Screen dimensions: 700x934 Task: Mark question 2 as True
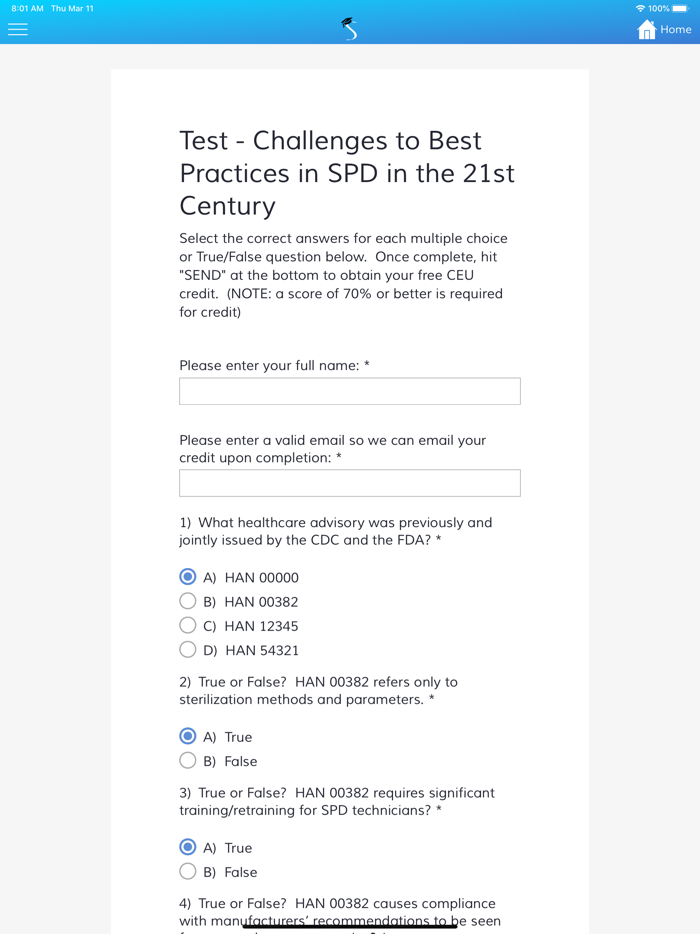point(188,736)
